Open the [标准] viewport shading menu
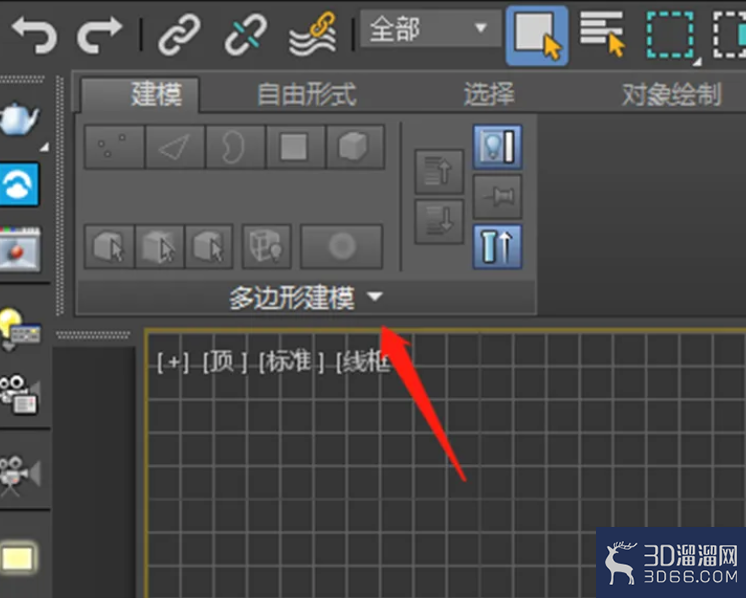 tap(292, 363)
